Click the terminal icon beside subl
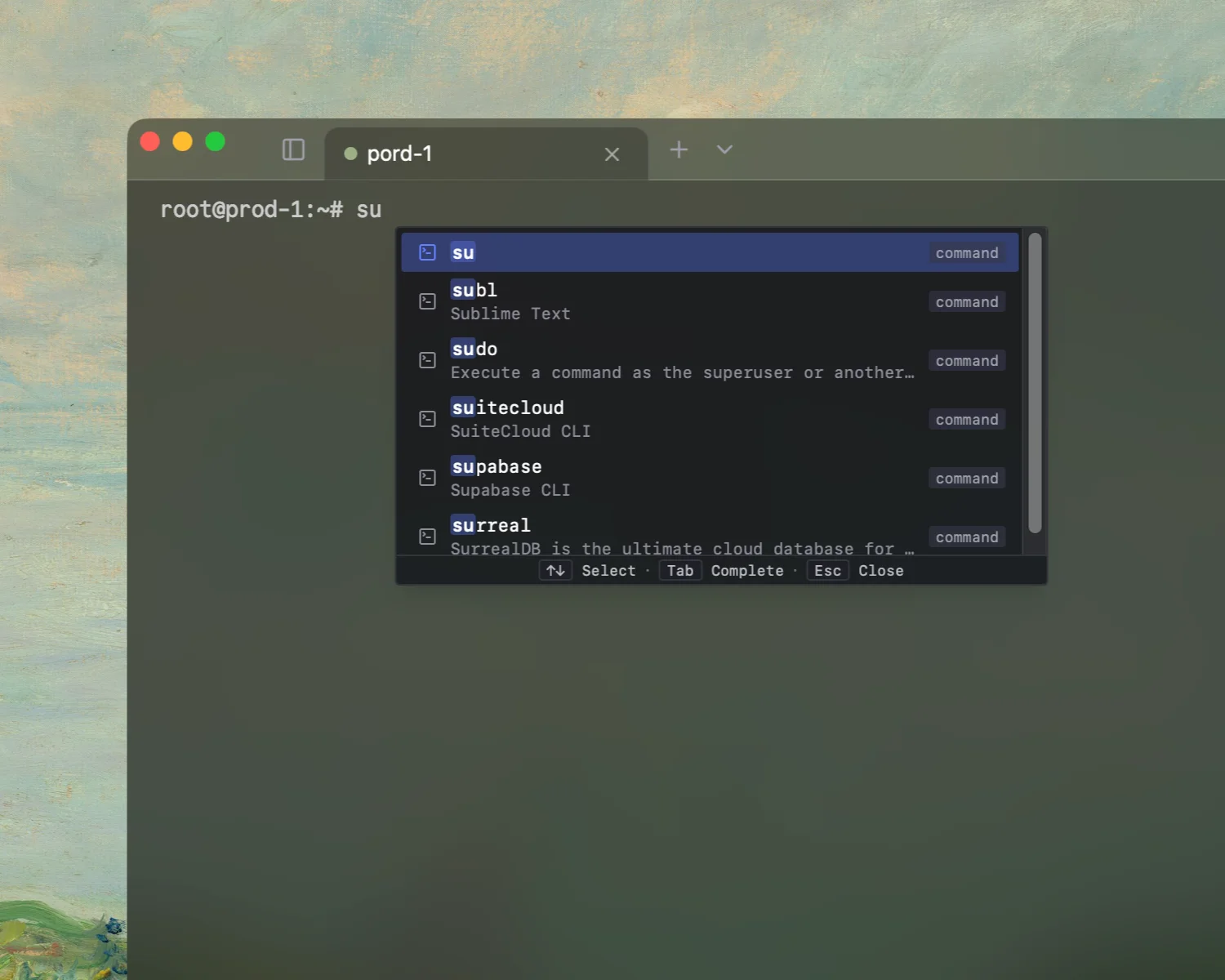 (x=427, y=301)
